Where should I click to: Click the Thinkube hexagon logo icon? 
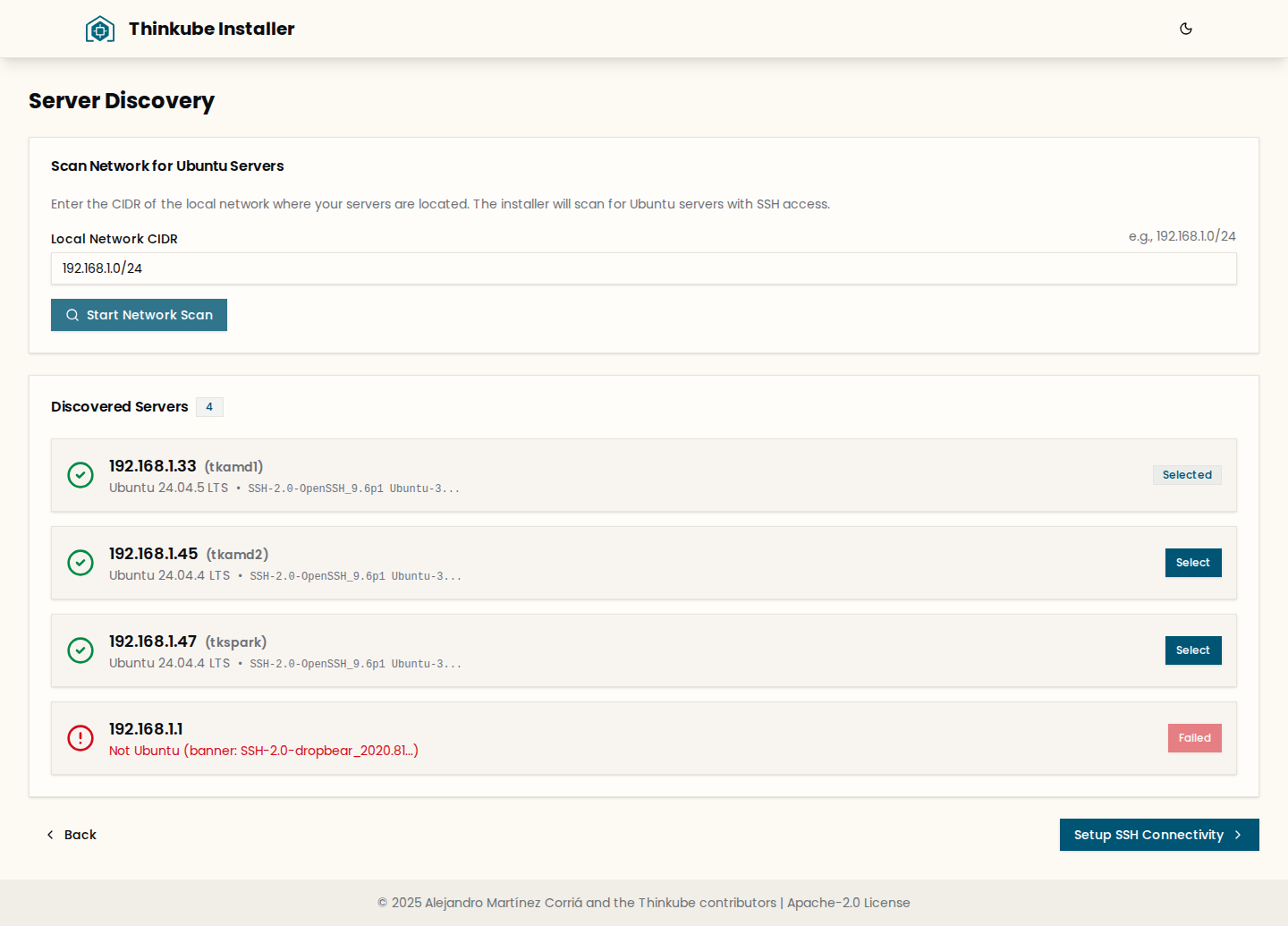pos(100,29)
